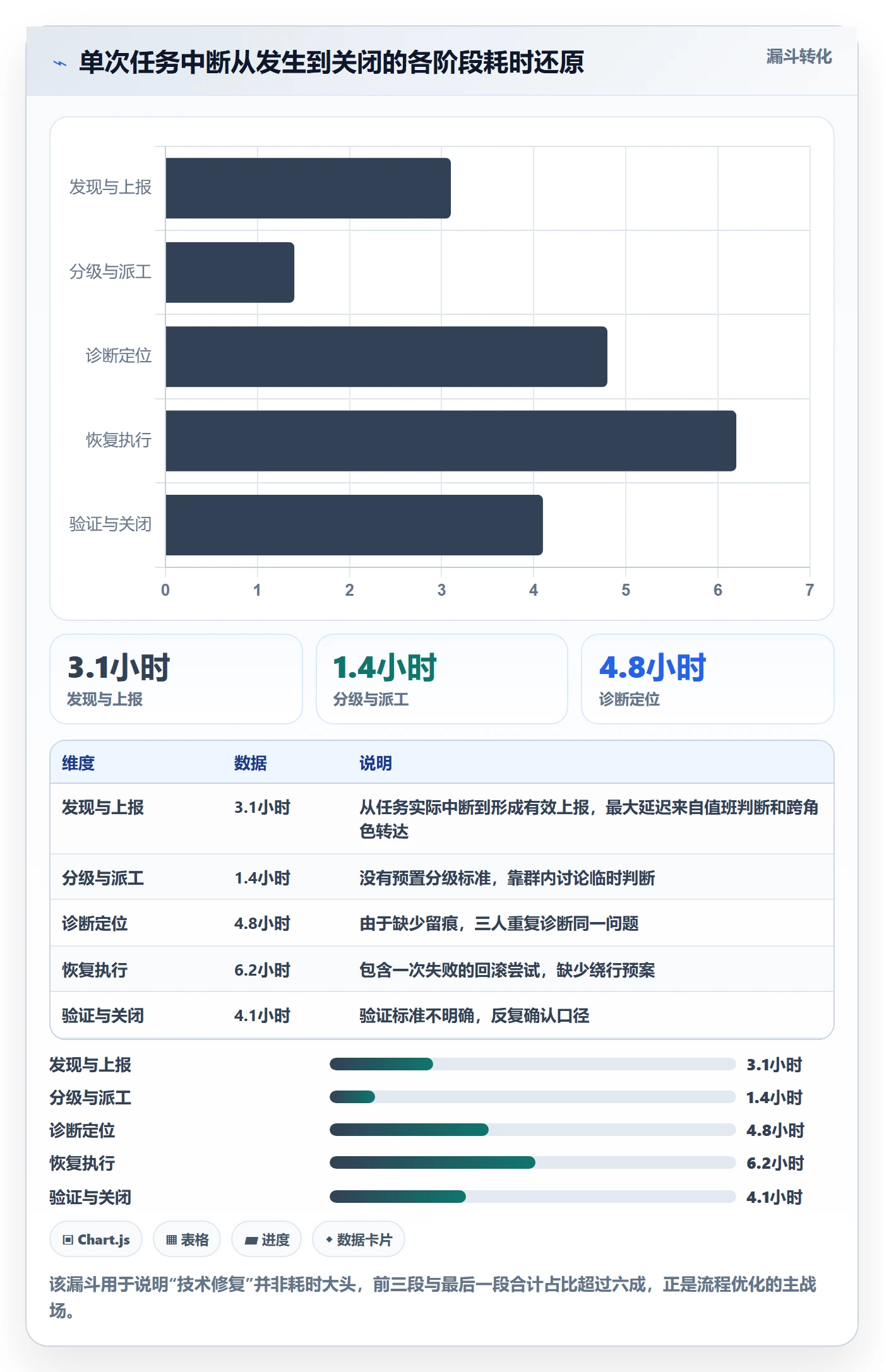Open the 1.4小时 分级与派工 data card

point(442,679)
